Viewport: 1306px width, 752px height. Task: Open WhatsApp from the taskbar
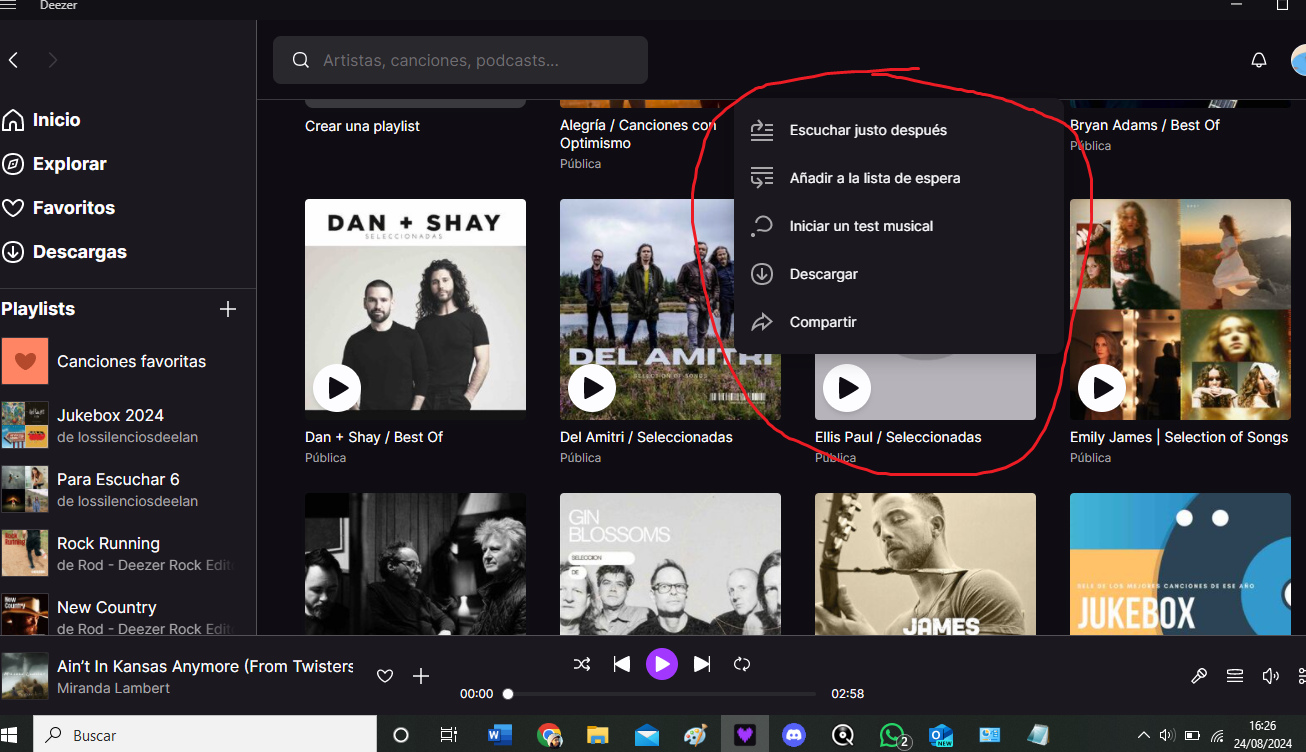[x=893, y=735]
